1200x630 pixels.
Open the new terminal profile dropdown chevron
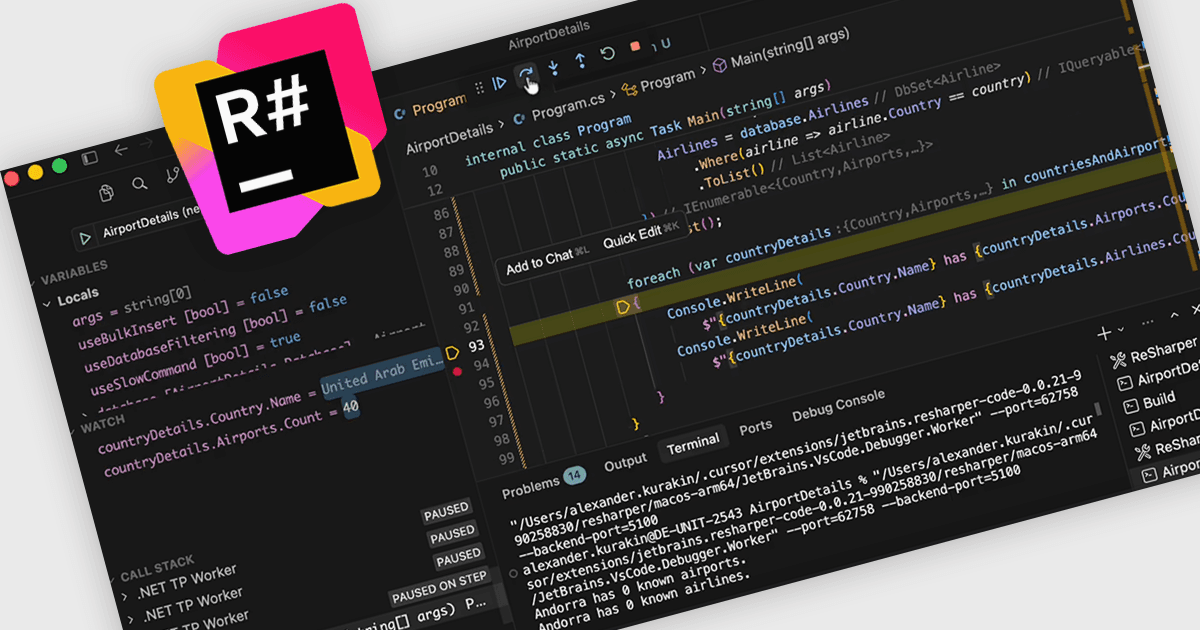point(1121,329)
